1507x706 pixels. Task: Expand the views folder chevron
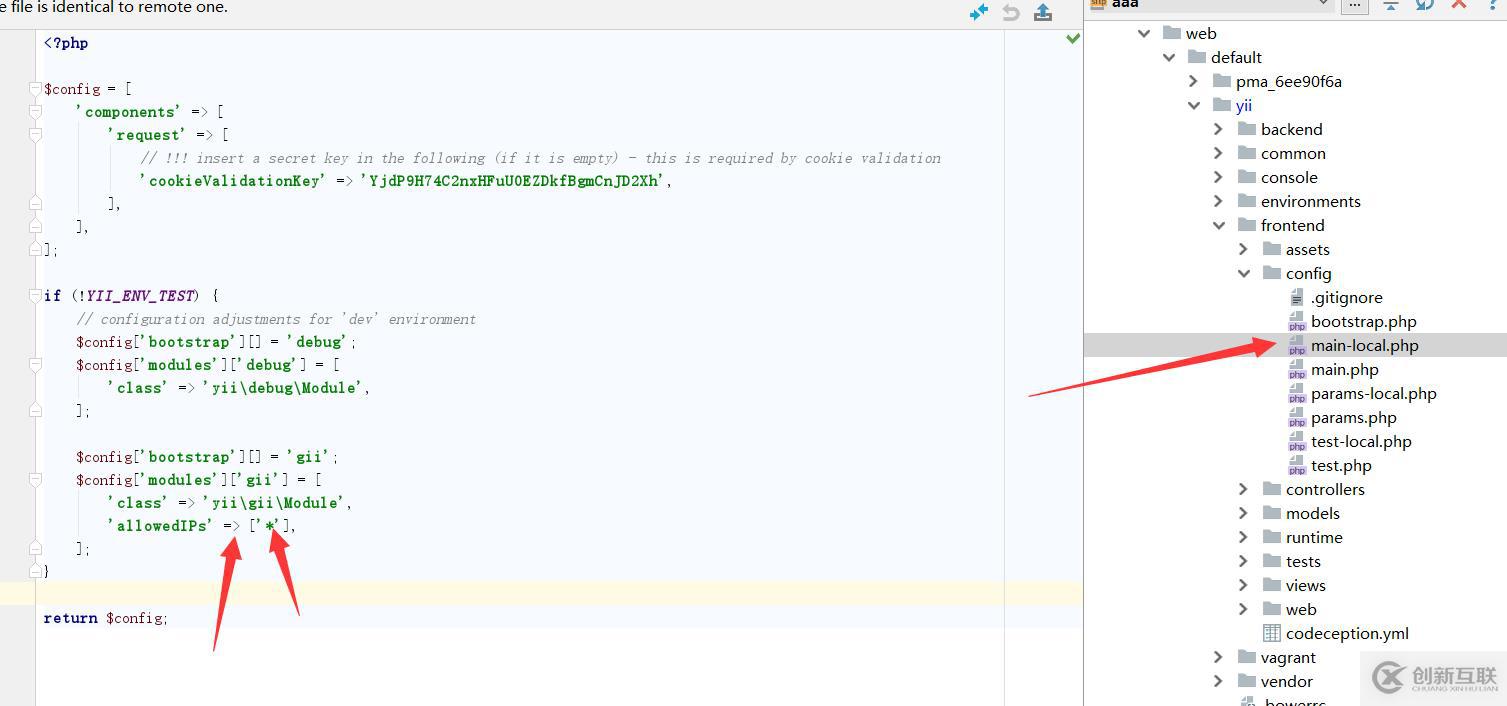point(1244,585)
